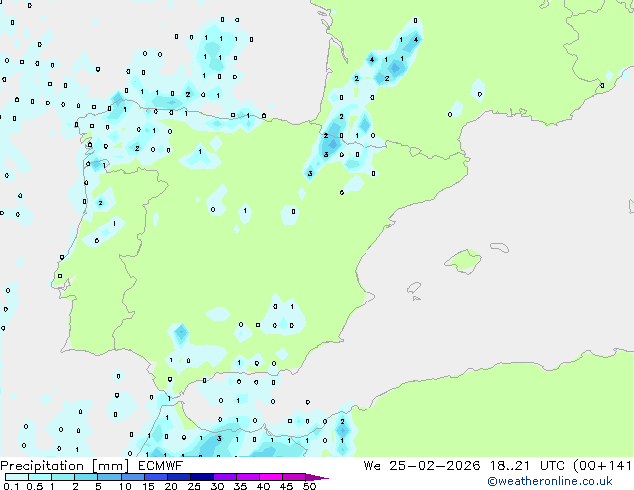Click the legend swatch between 15 and 20
This screenshot has height=490, width=634.
pyautogui.click(x=156, y=477)
